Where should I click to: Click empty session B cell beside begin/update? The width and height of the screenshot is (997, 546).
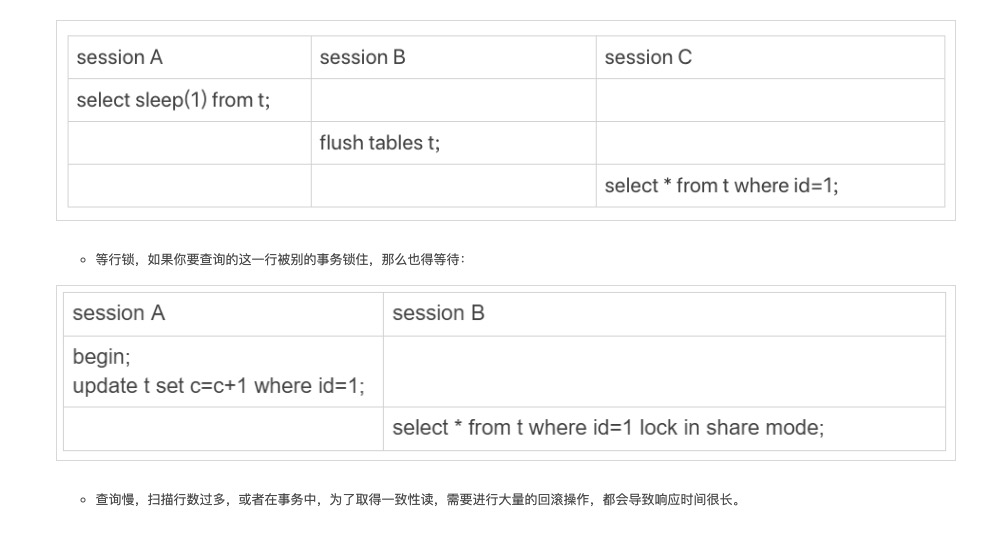point(664,371)
